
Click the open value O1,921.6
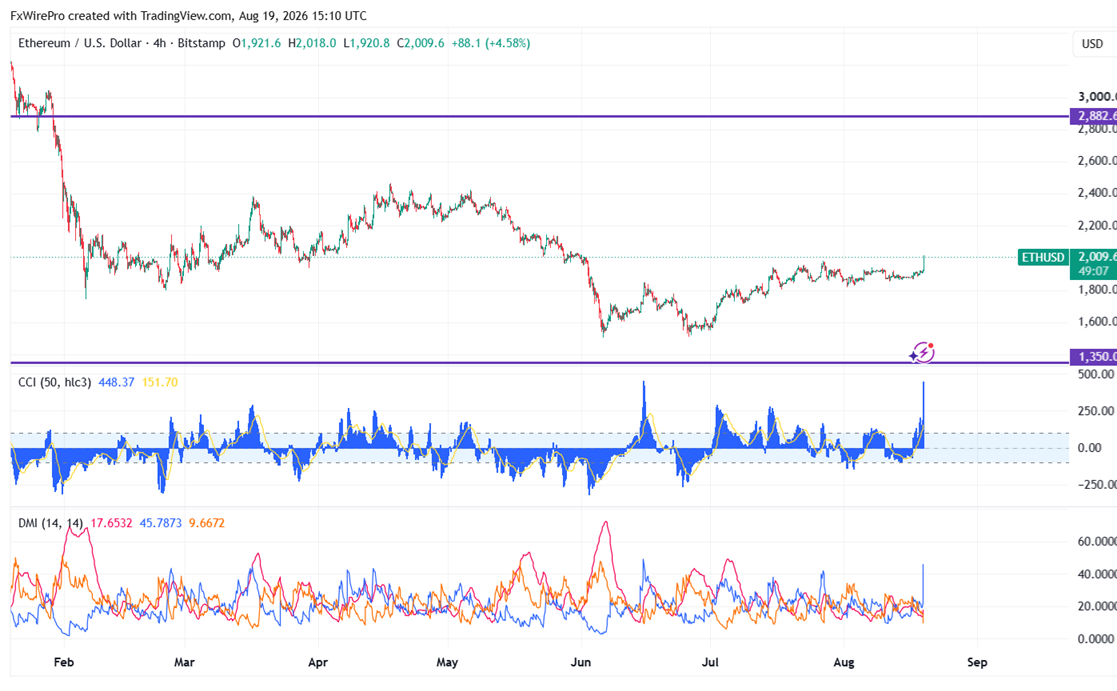click(258, 43)
